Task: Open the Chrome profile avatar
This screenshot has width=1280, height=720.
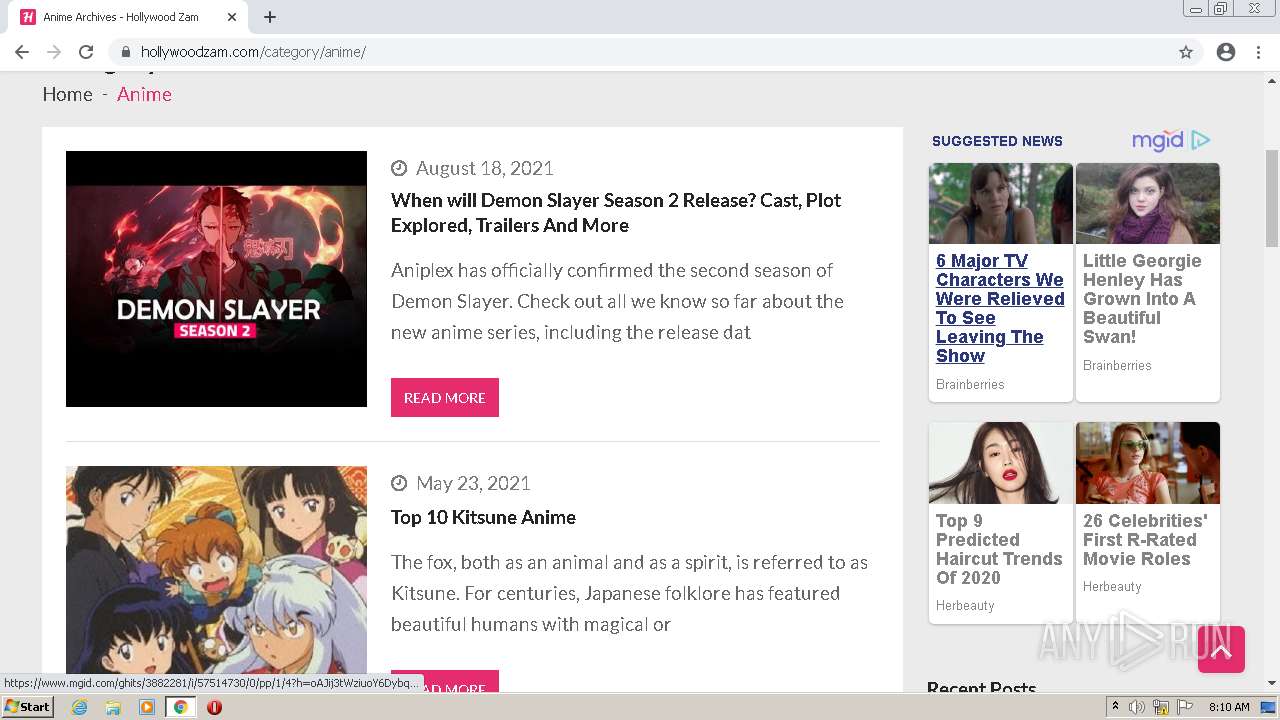Action: click(1226, 52)
